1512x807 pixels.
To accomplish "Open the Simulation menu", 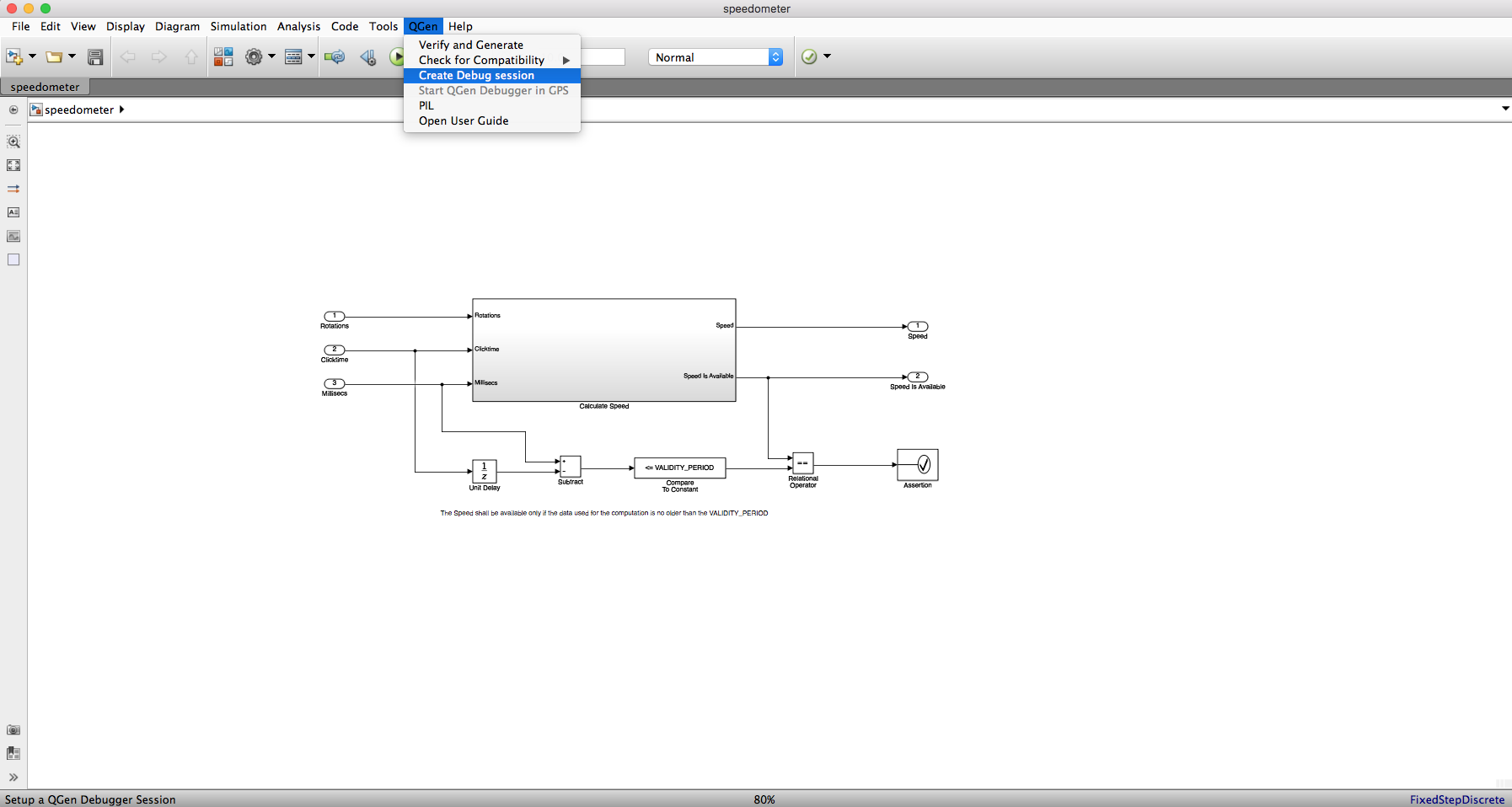I will pyautogui.click(x=239, y=26).
